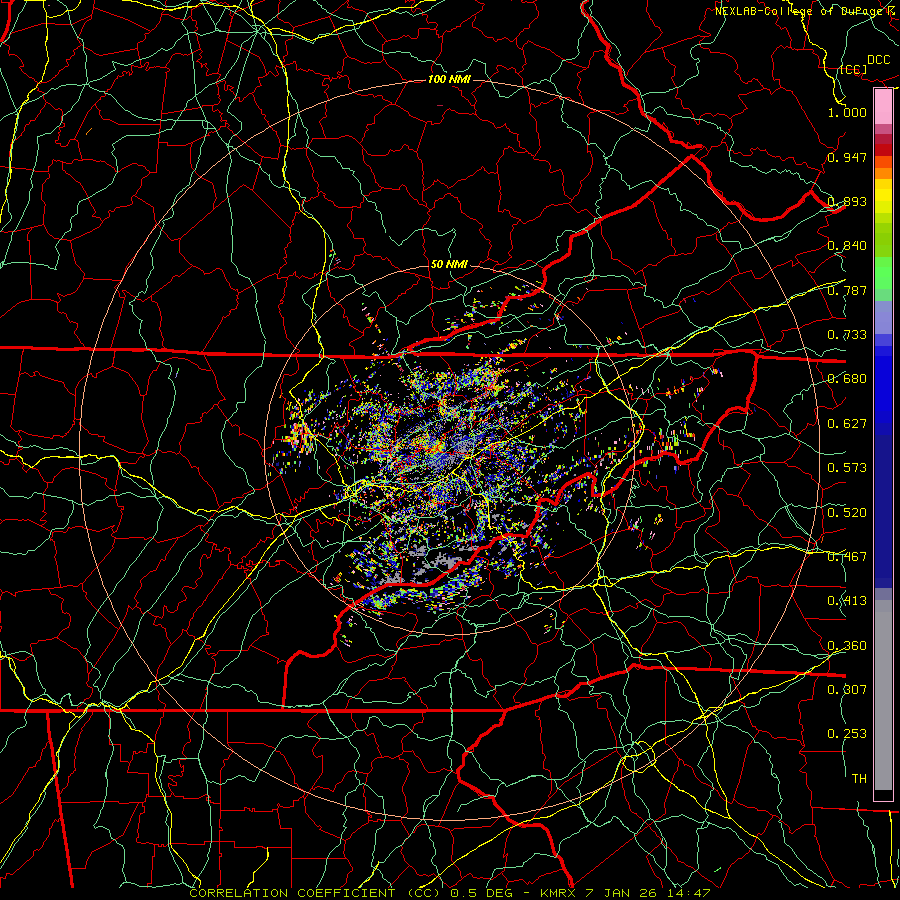Click the 0.893 scale value
This screenshot has height=900, width=900.
coord(847,201)
